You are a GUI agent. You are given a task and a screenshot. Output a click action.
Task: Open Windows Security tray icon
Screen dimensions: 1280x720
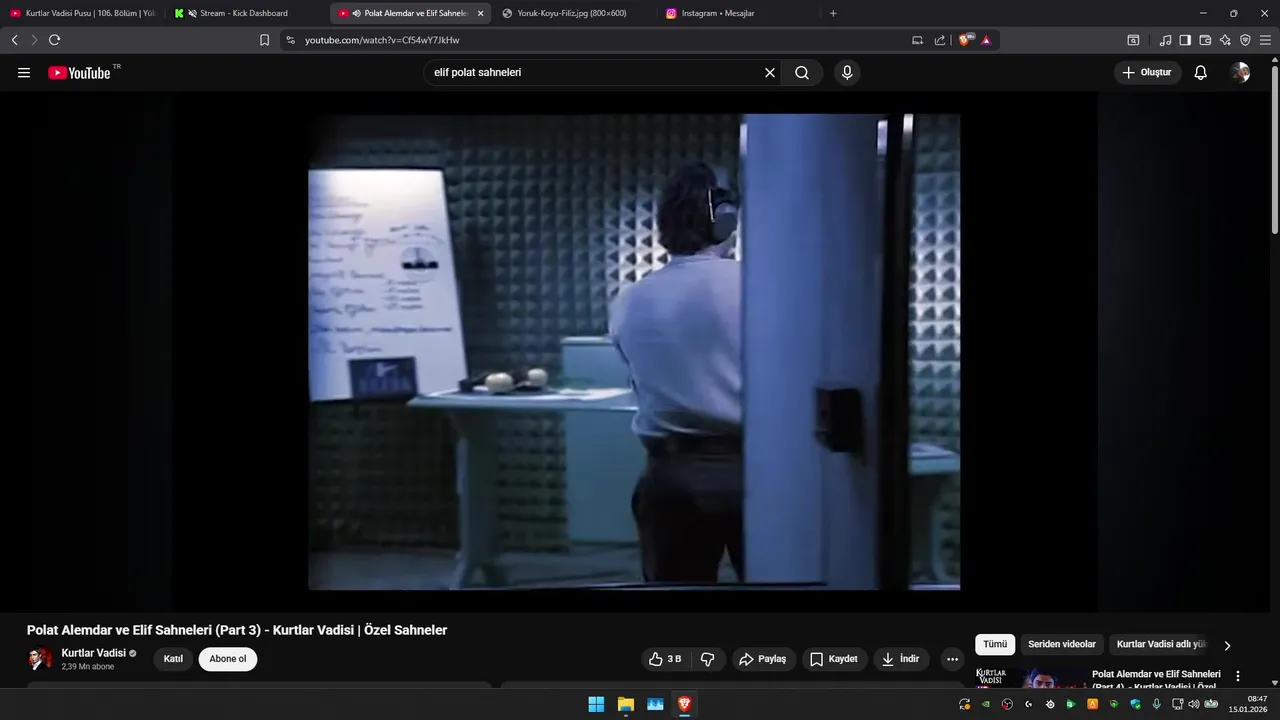[1136, 704]
